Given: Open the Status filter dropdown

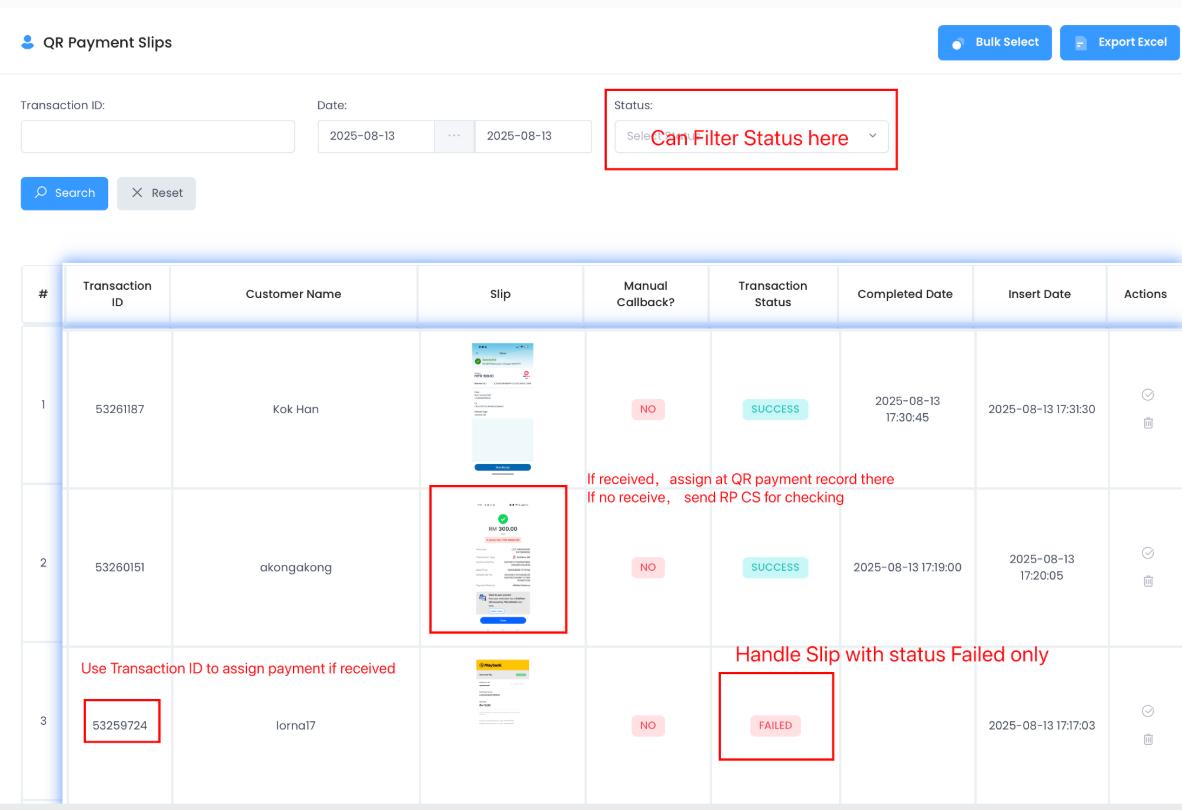Looking at the screenshot, I should tap(750, 137).
